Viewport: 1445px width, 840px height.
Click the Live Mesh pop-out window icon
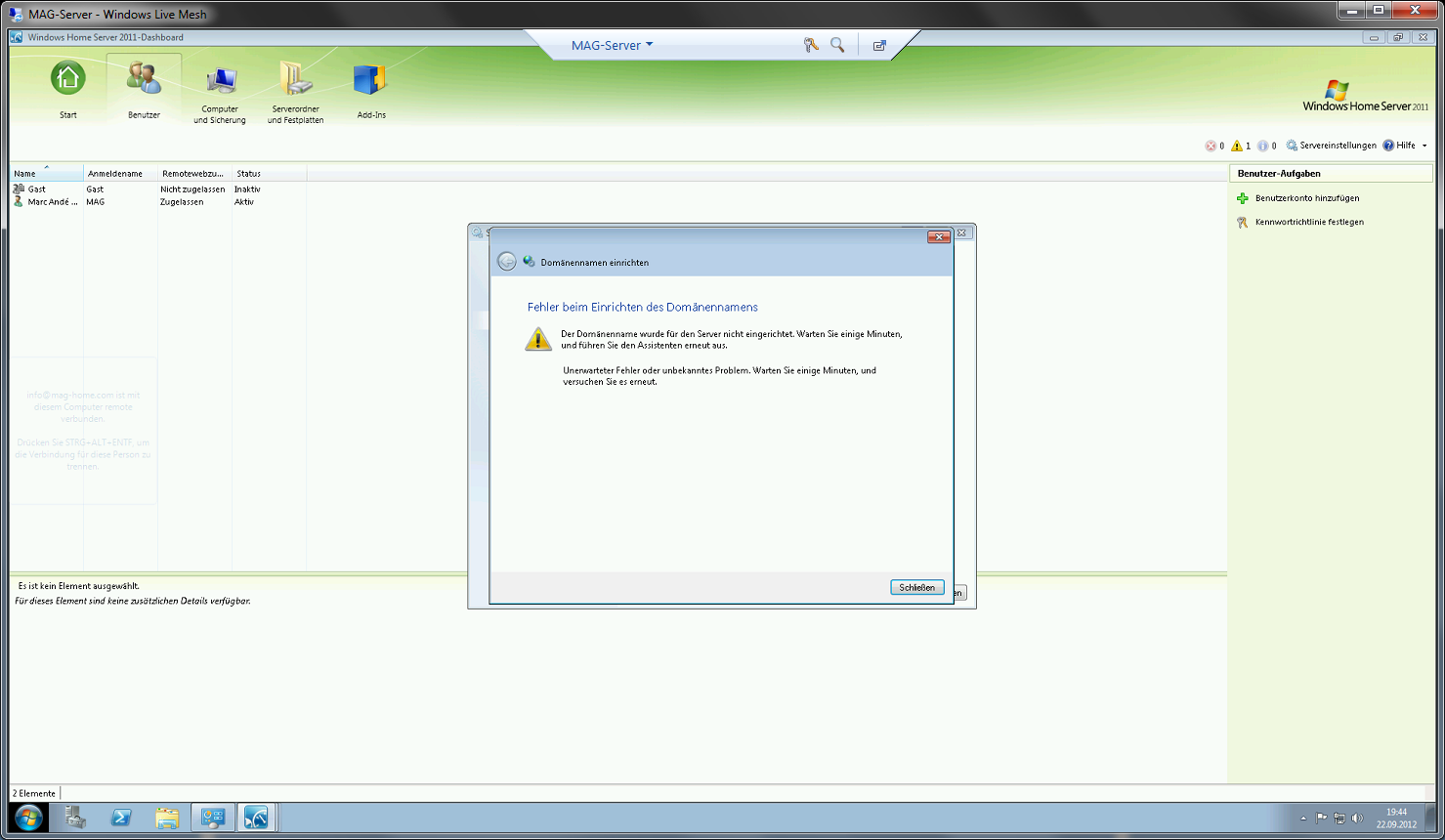879,45
